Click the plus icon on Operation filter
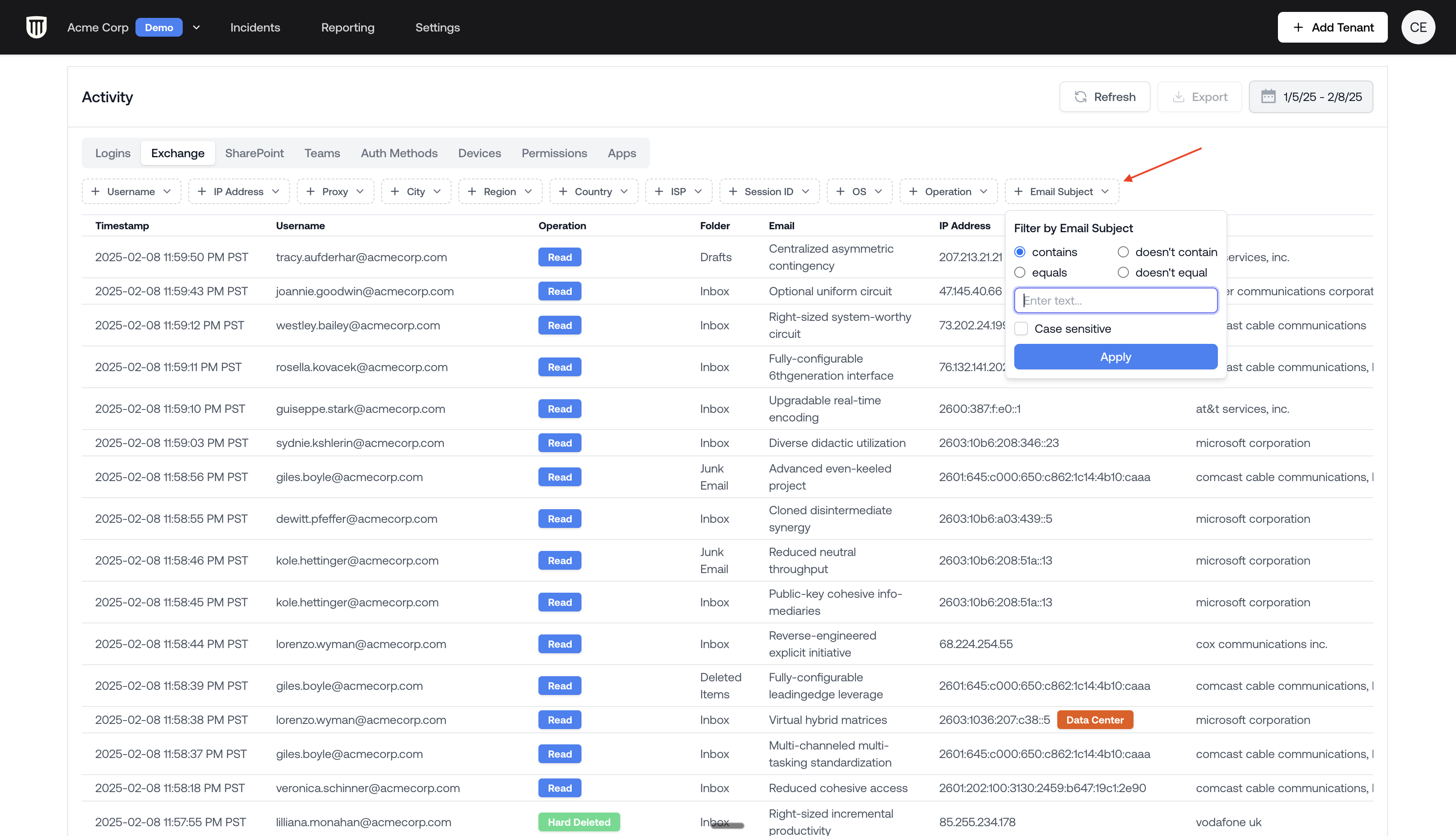 coord(912,192)
